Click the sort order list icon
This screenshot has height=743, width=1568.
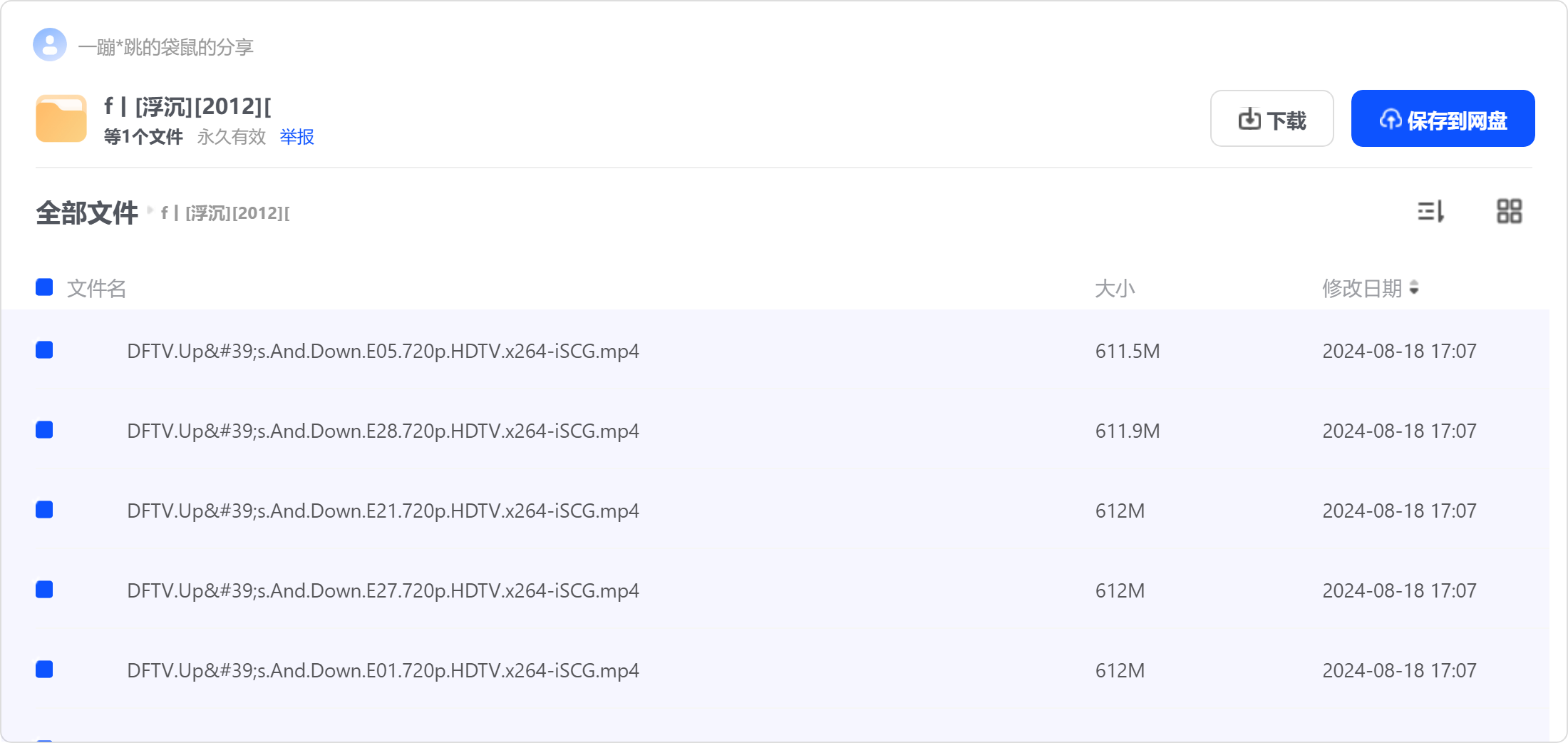tap(1430, 211)
